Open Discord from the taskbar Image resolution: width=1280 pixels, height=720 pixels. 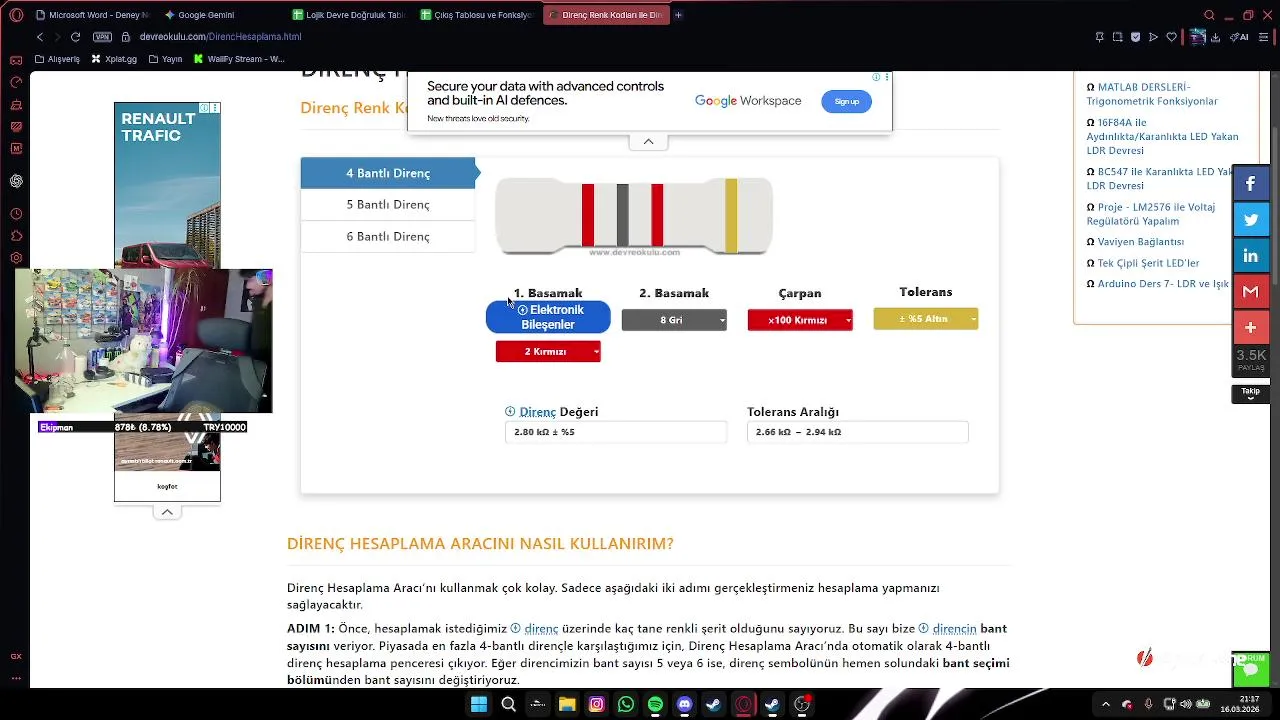(684, 704)
